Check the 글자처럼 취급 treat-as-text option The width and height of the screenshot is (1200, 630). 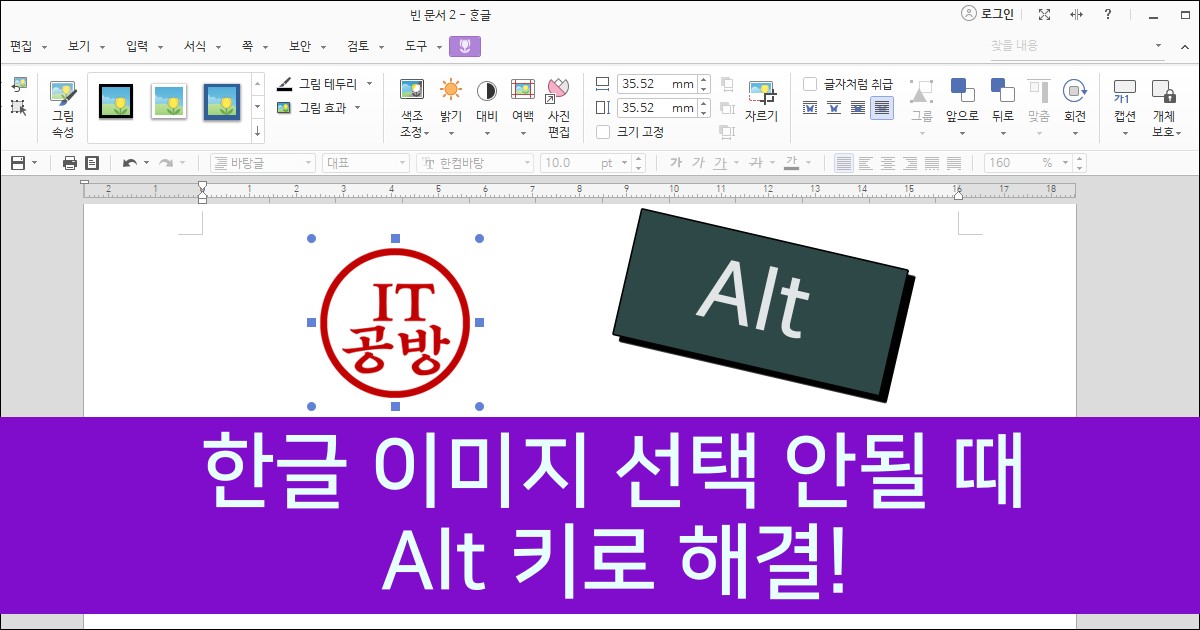pyautogui.click(x=811, y=85)
